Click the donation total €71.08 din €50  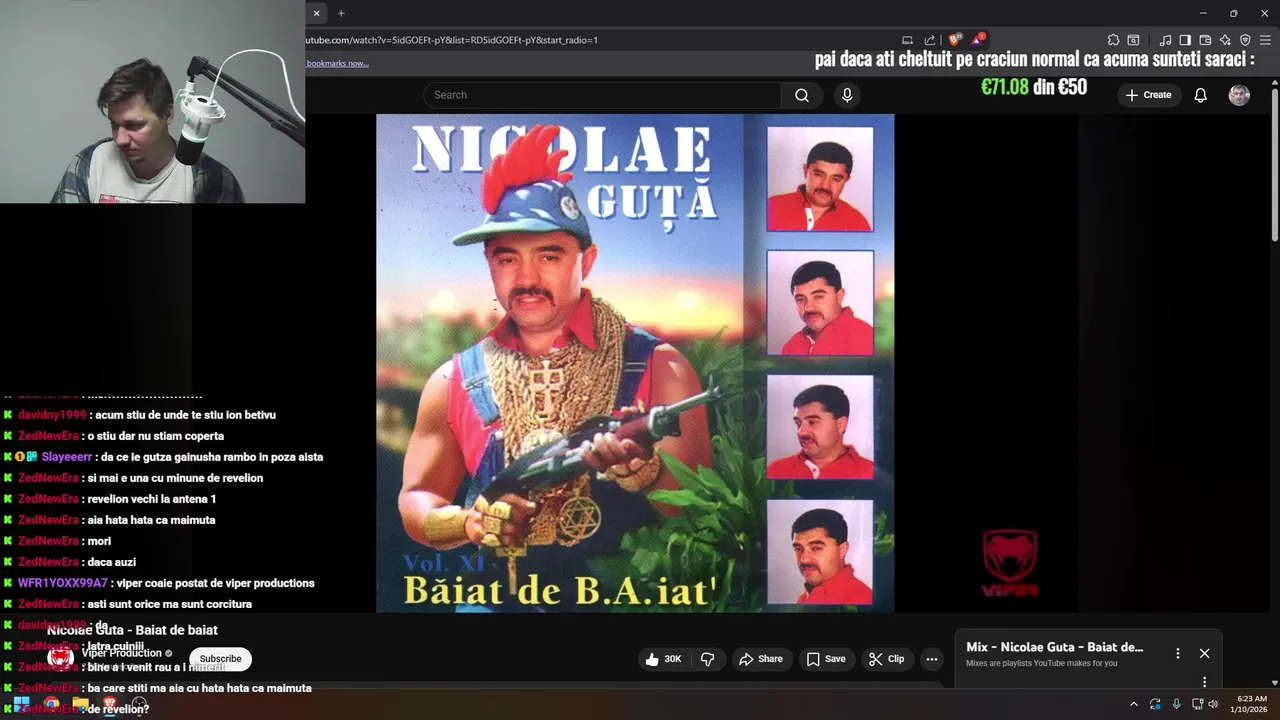(x=1034, y=87)
